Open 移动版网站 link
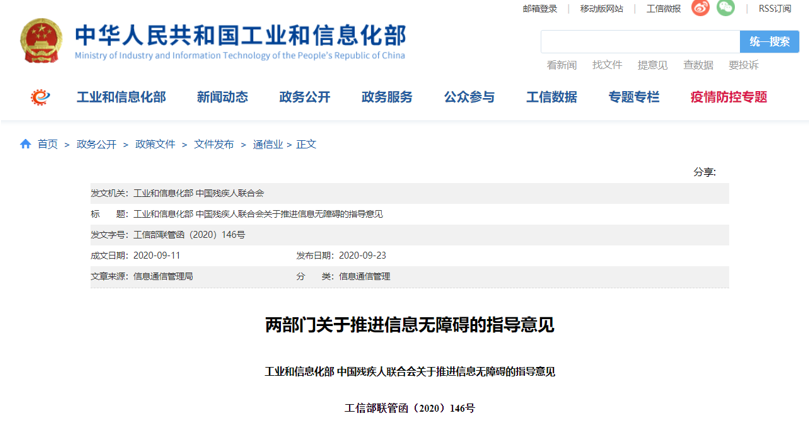 [x=601, y=9]
